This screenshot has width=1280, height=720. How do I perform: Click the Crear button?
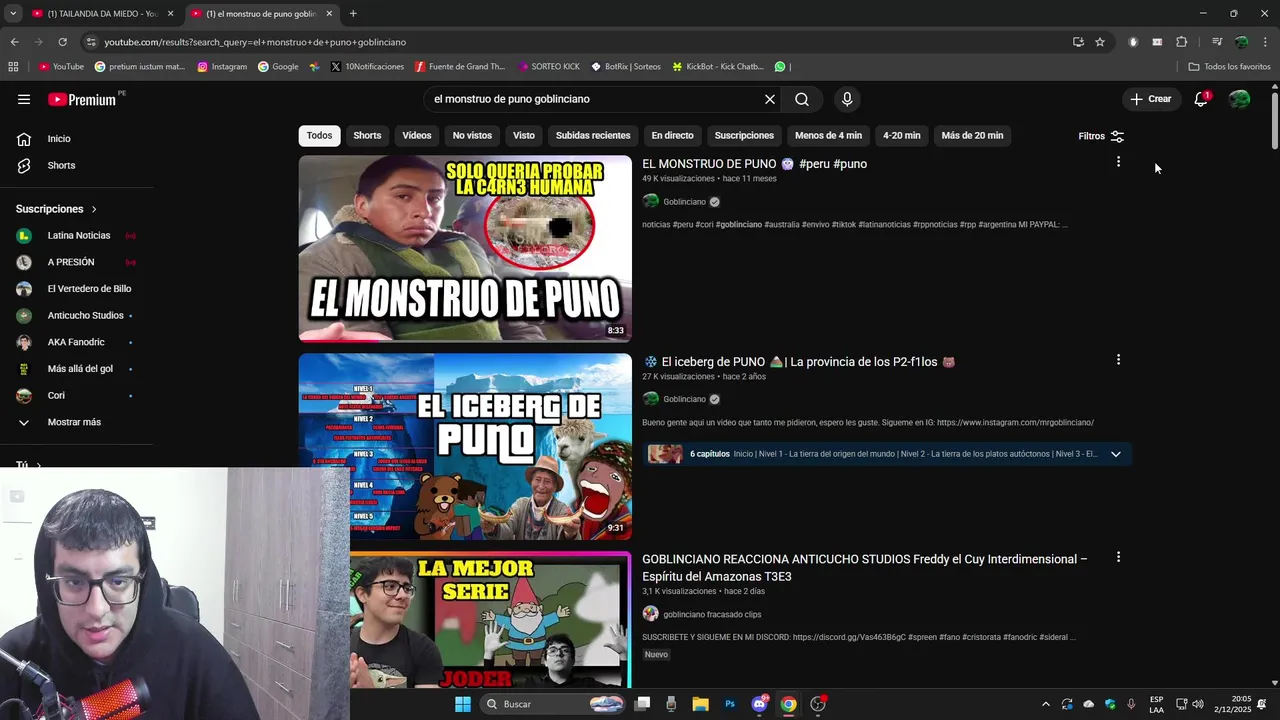1150,99
